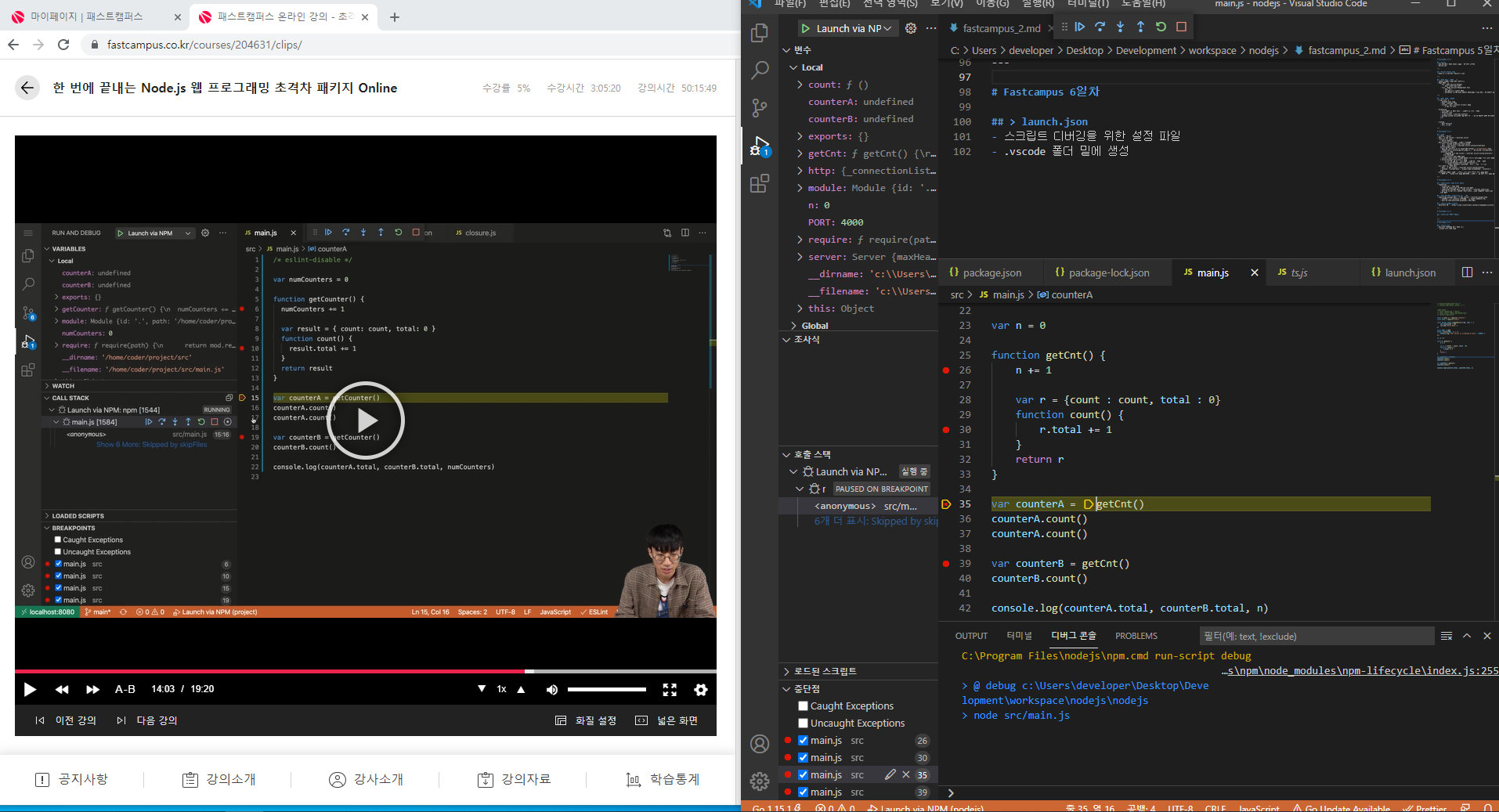
Task: Open Source Control view in VS Code
Action: coord(760,108)
